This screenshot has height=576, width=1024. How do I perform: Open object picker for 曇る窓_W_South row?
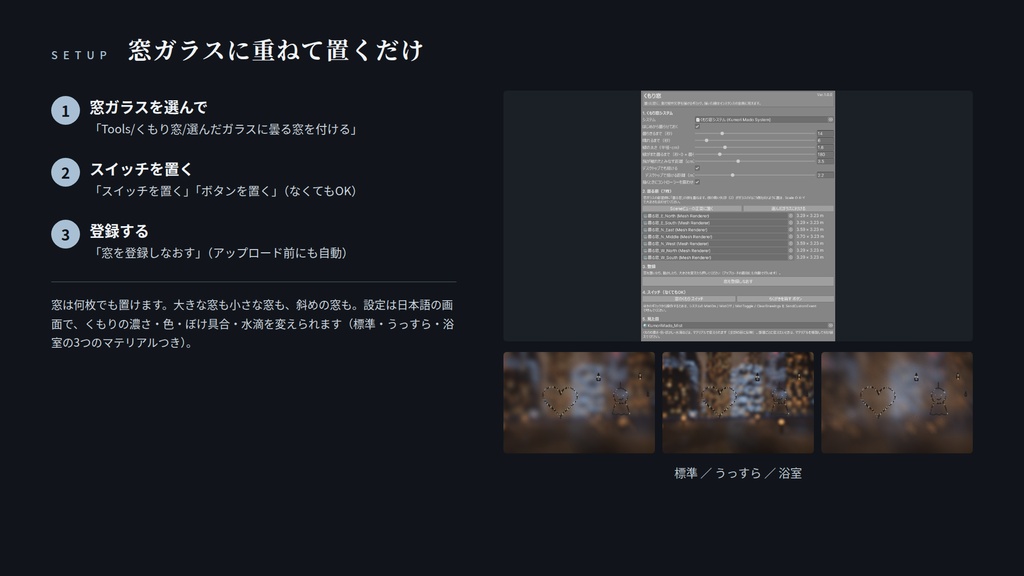(791, 257)
